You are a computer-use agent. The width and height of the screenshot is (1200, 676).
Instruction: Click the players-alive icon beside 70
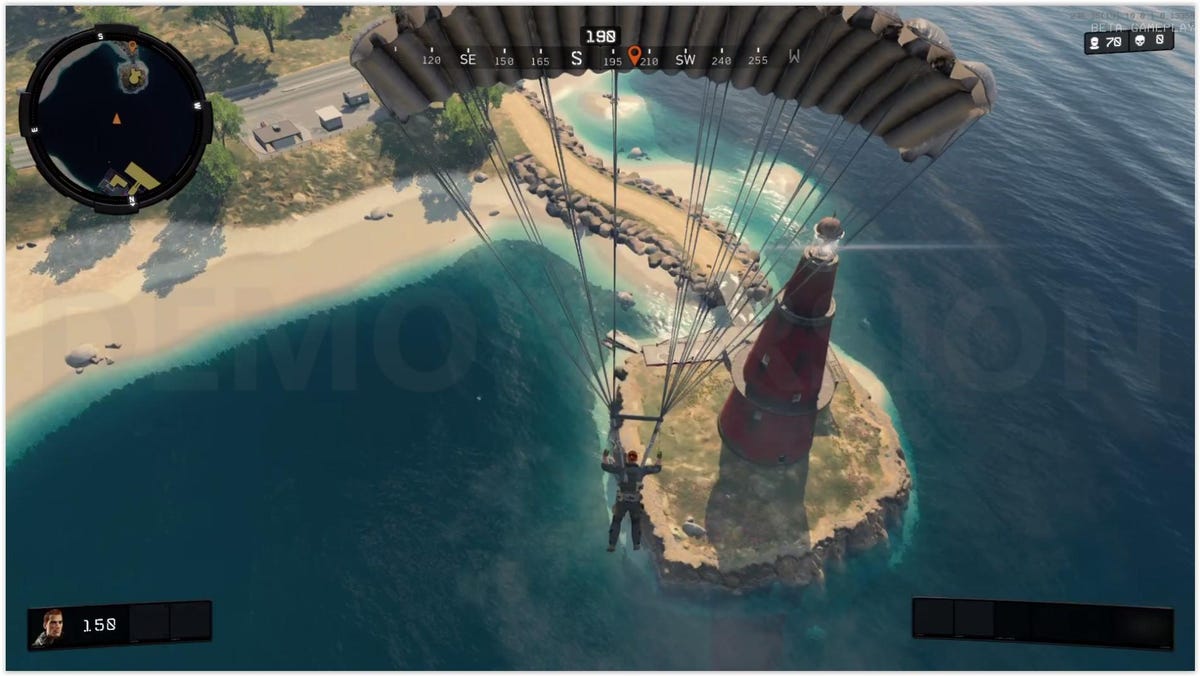[1096, 42]
